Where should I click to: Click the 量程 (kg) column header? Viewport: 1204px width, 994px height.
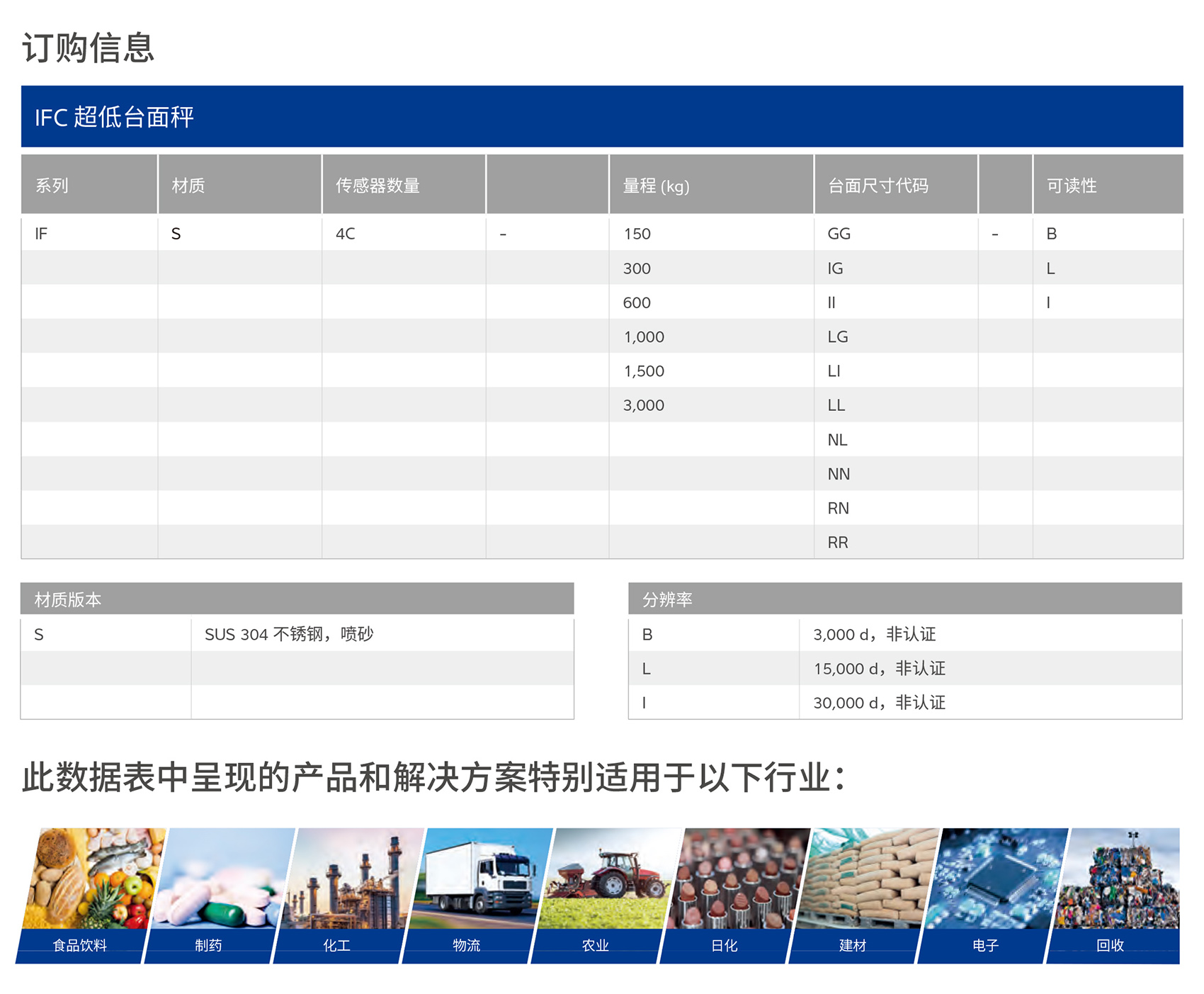pyautogui.click(x=656, y=186)
